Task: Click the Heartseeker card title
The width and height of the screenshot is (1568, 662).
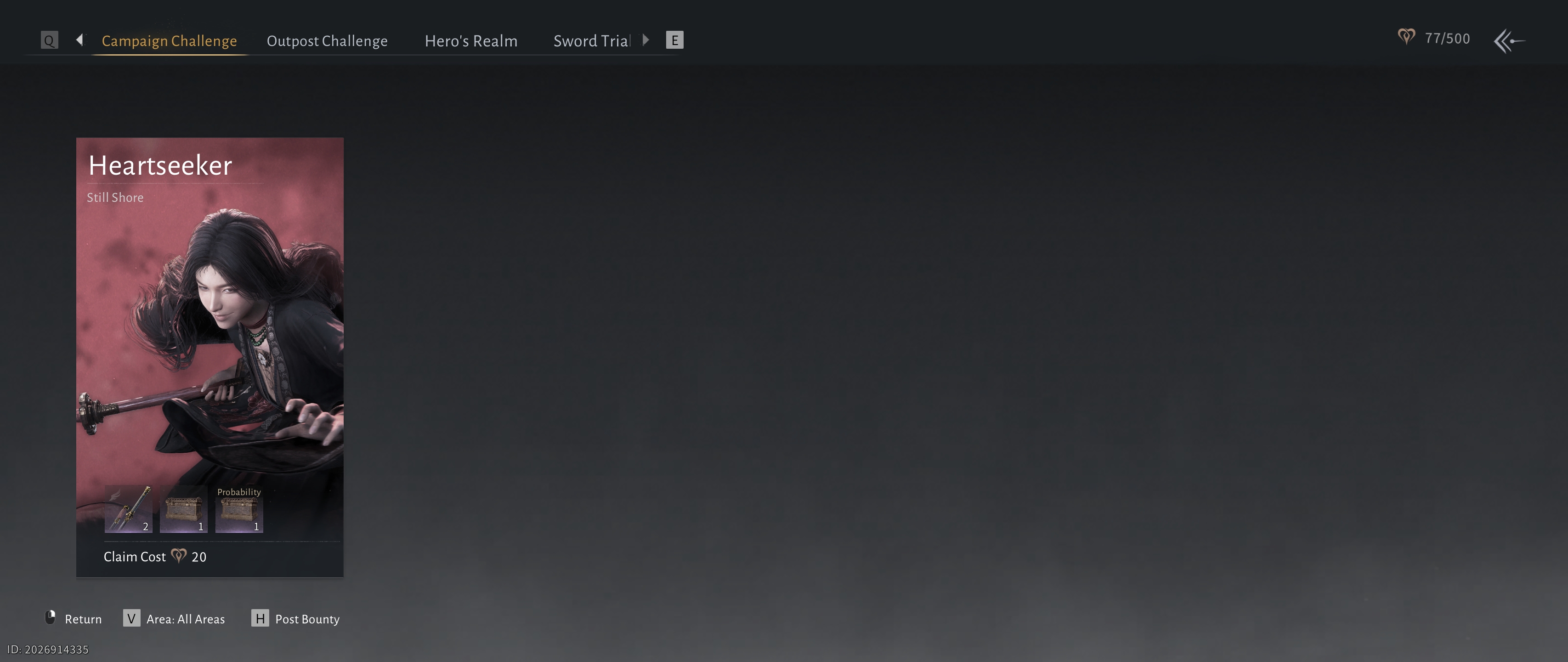Action: [x=160, y=165]
